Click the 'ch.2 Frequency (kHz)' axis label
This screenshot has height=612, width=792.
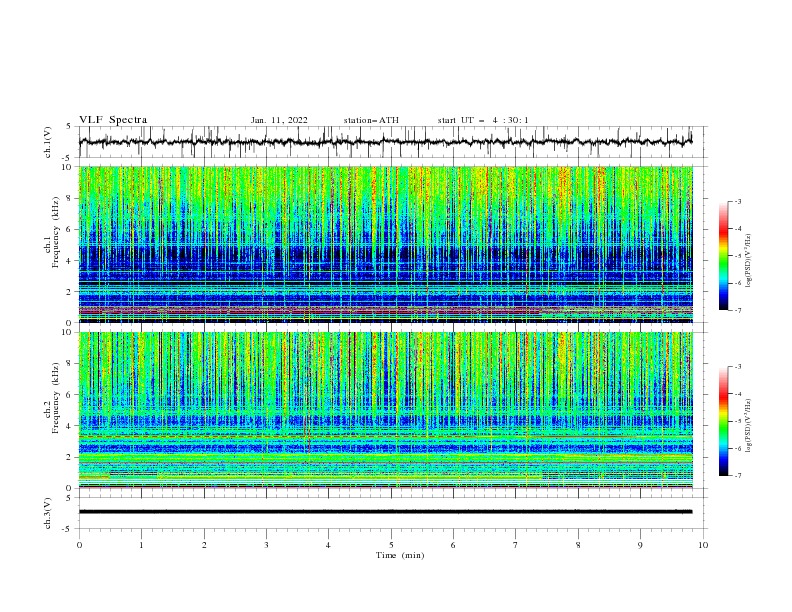pyautogui.click(x=51, y=398)
